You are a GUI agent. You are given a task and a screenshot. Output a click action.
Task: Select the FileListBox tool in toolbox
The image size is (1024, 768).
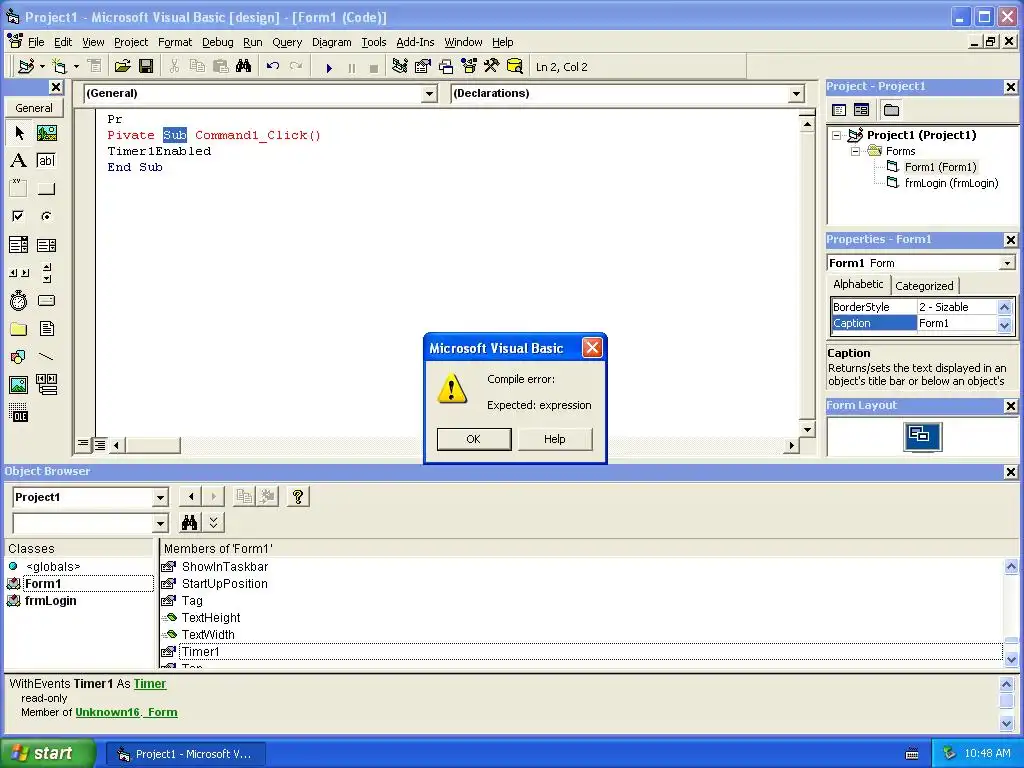46,328
